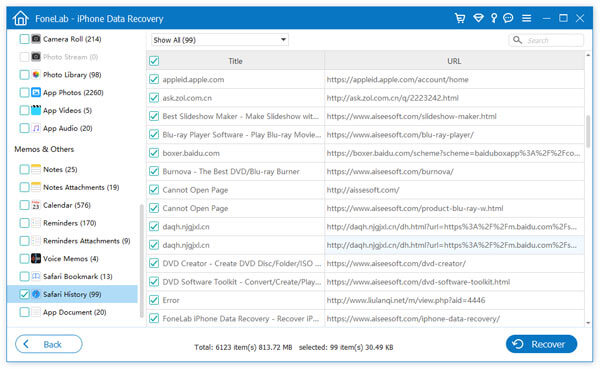Click the URL column header
This screenshot has height=369, width=600.
coord(454,61)
